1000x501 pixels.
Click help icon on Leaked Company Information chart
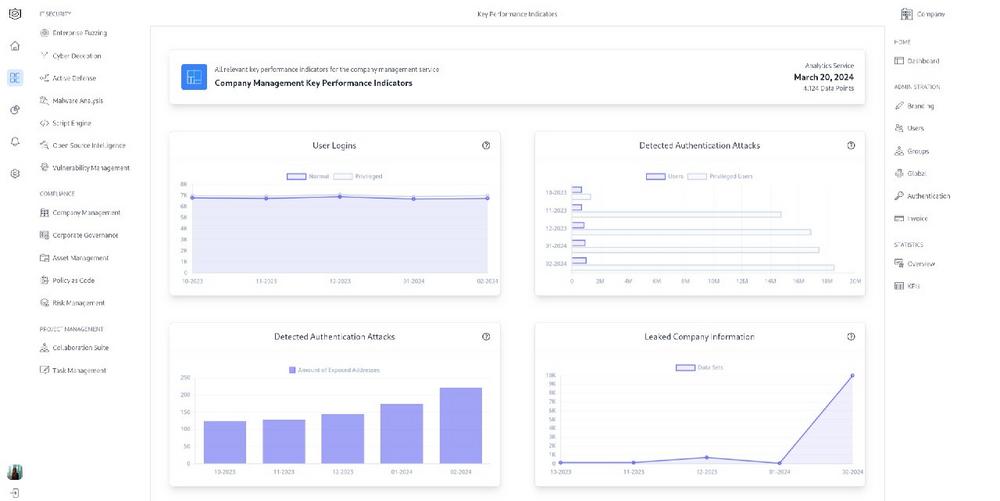click(x=851, y=337)
